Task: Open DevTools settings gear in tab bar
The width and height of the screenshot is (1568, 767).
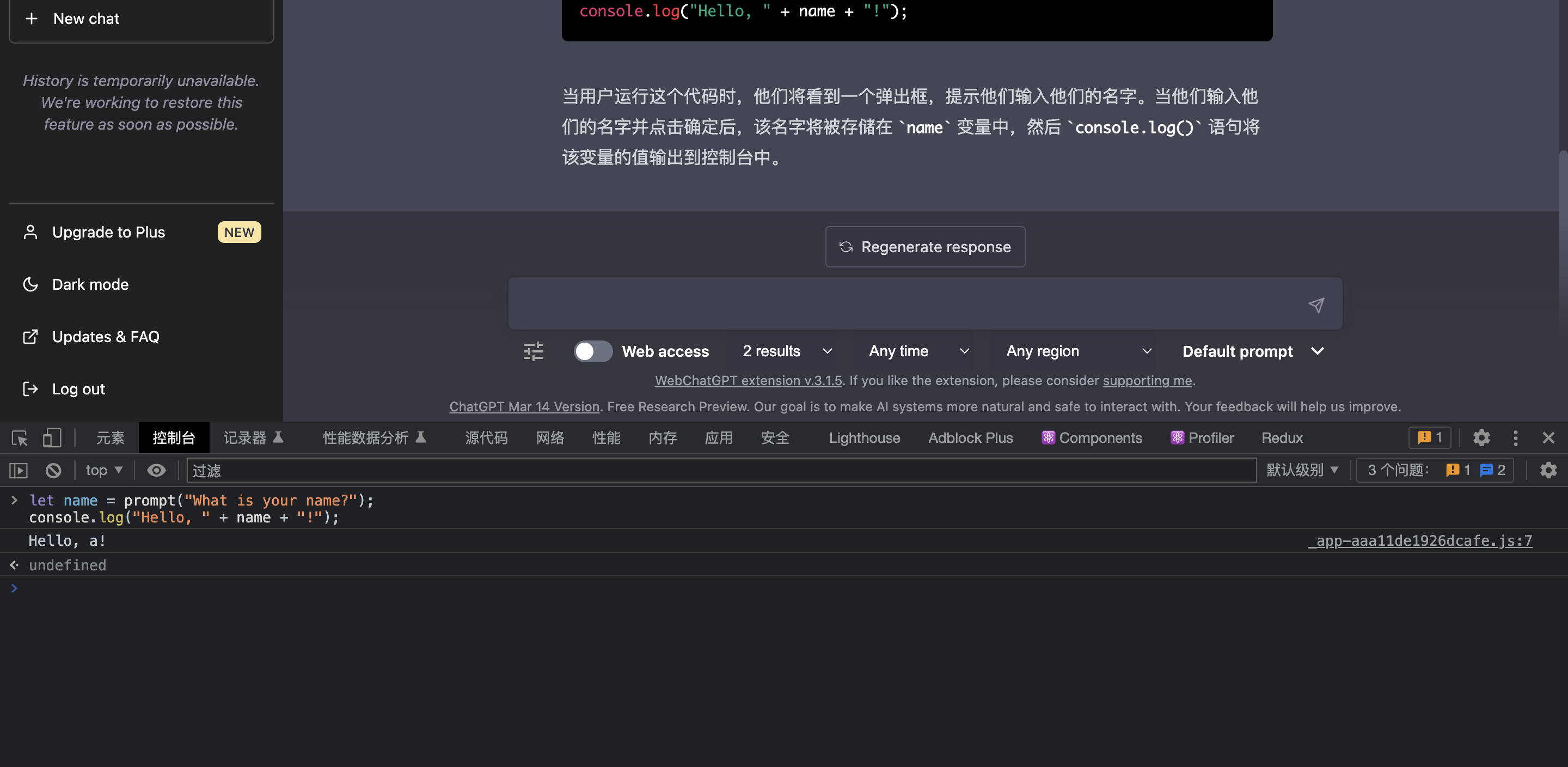Action: coord(1481,437)
